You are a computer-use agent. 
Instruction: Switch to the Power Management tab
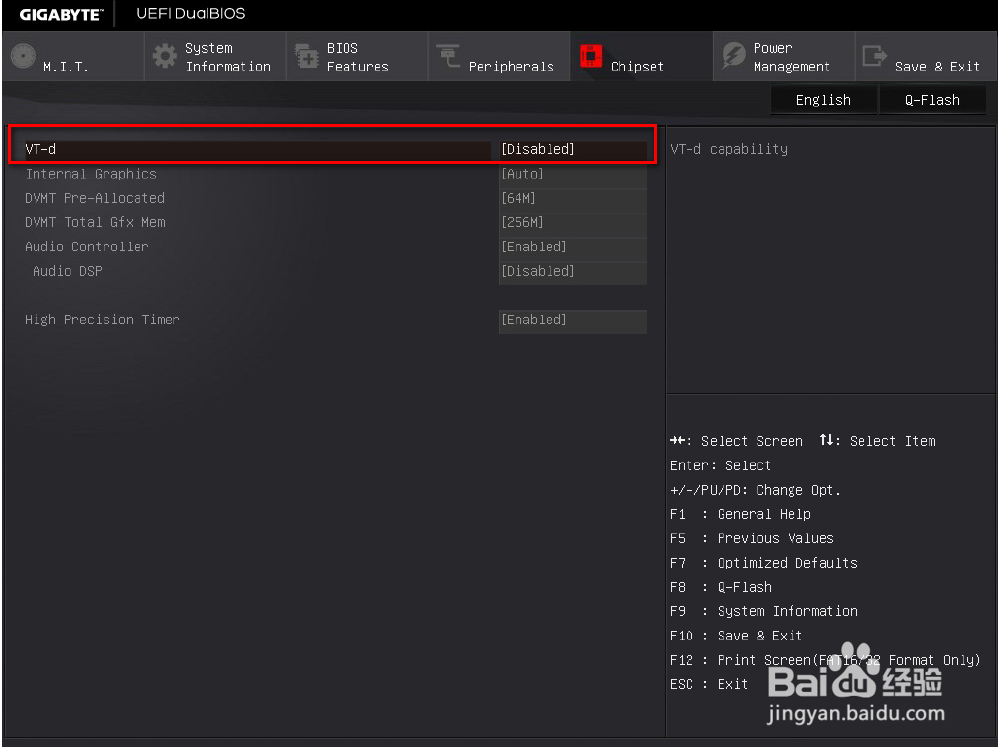coord(784,56)
